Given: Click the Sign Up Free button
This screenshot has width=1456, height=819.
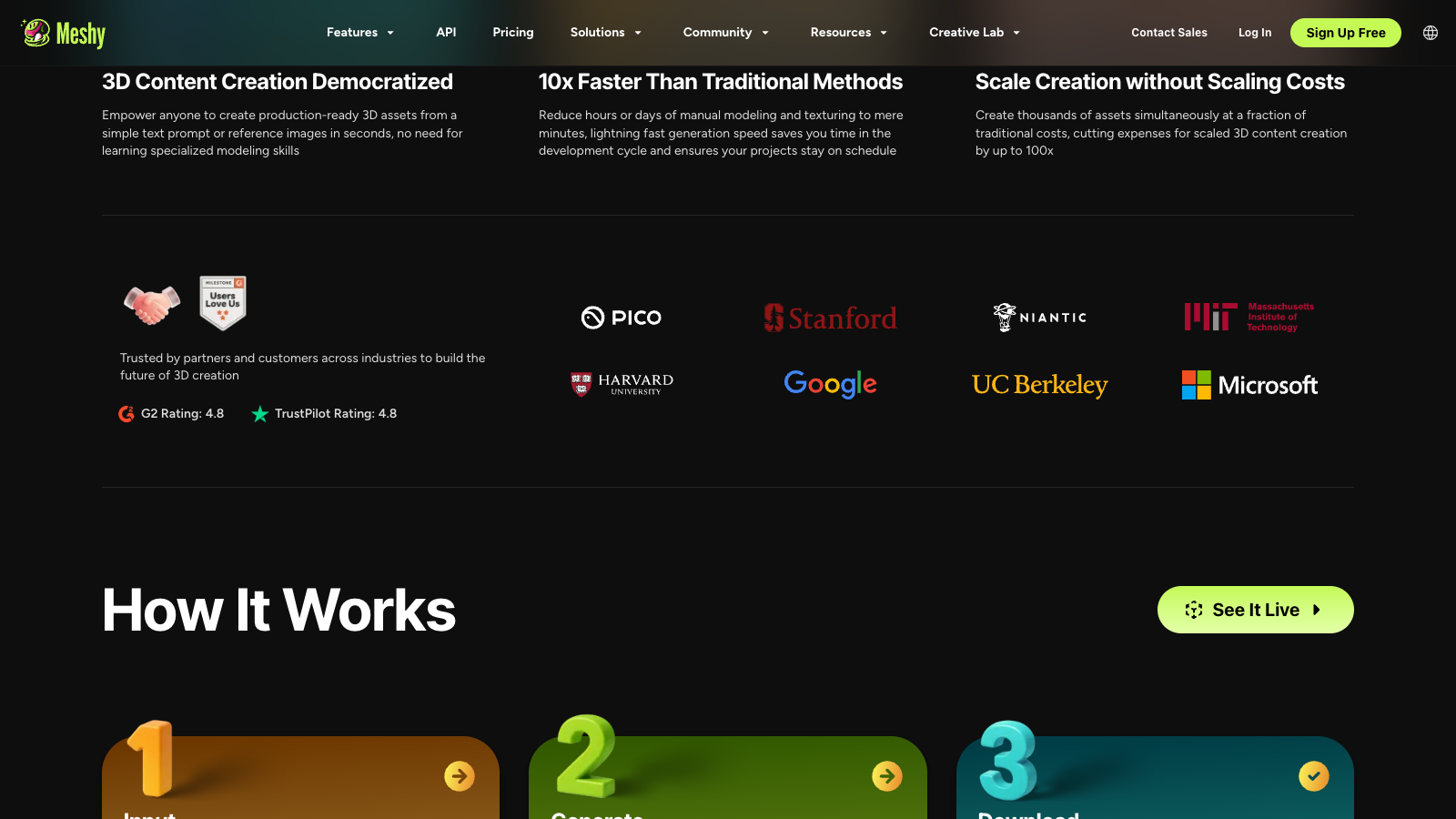Looking at the screenshot, I should click(x=1346, y=33).
